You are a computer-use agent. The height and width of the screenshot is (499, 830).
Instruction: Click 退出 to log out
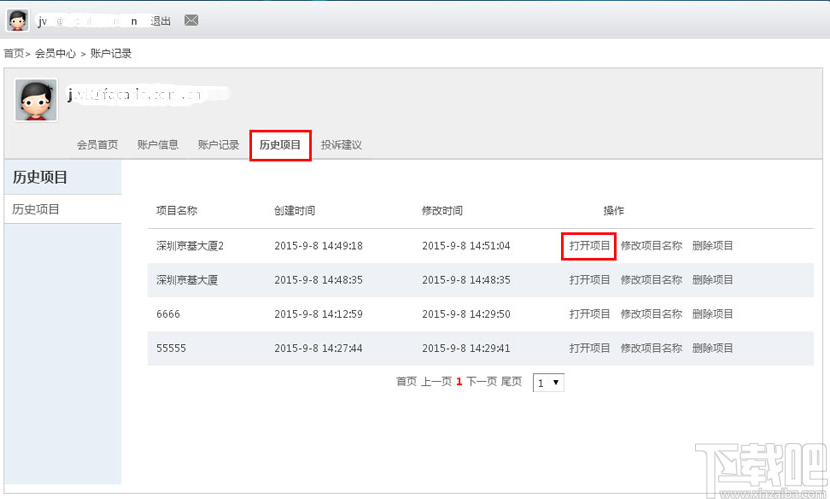[160, 21]
